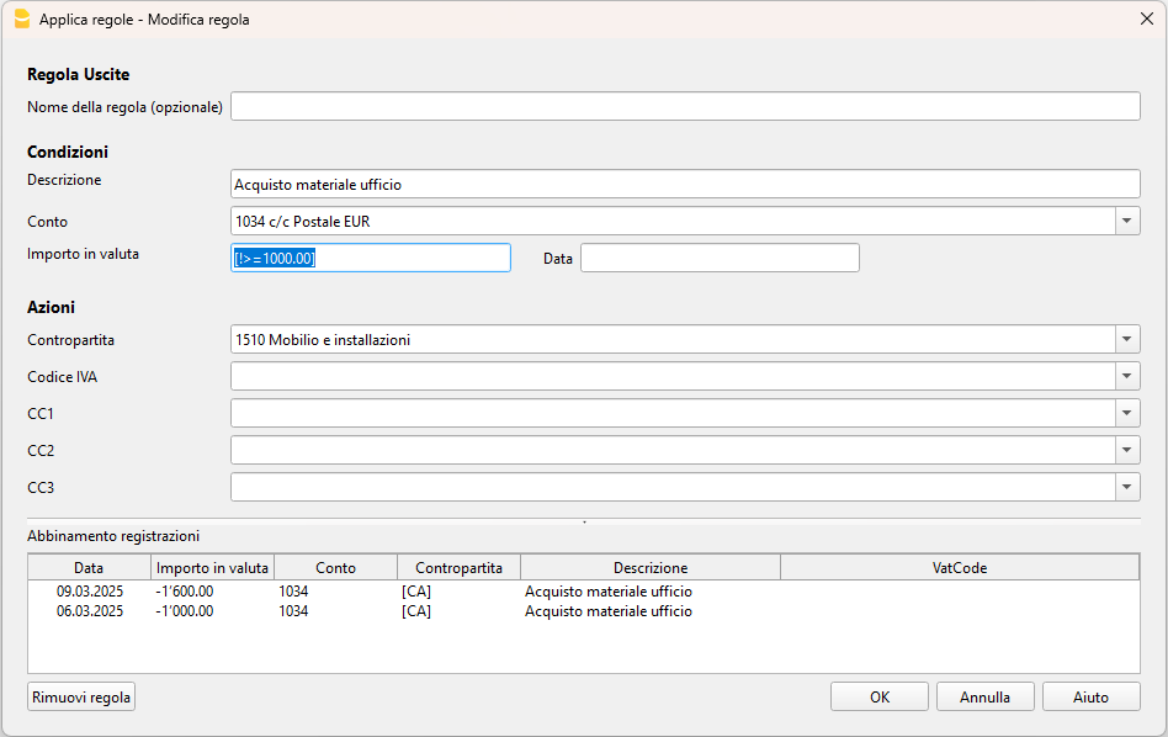The image size is (1168, 737).
Task: Click the Descrizione text field
Action: pos(685,184)
